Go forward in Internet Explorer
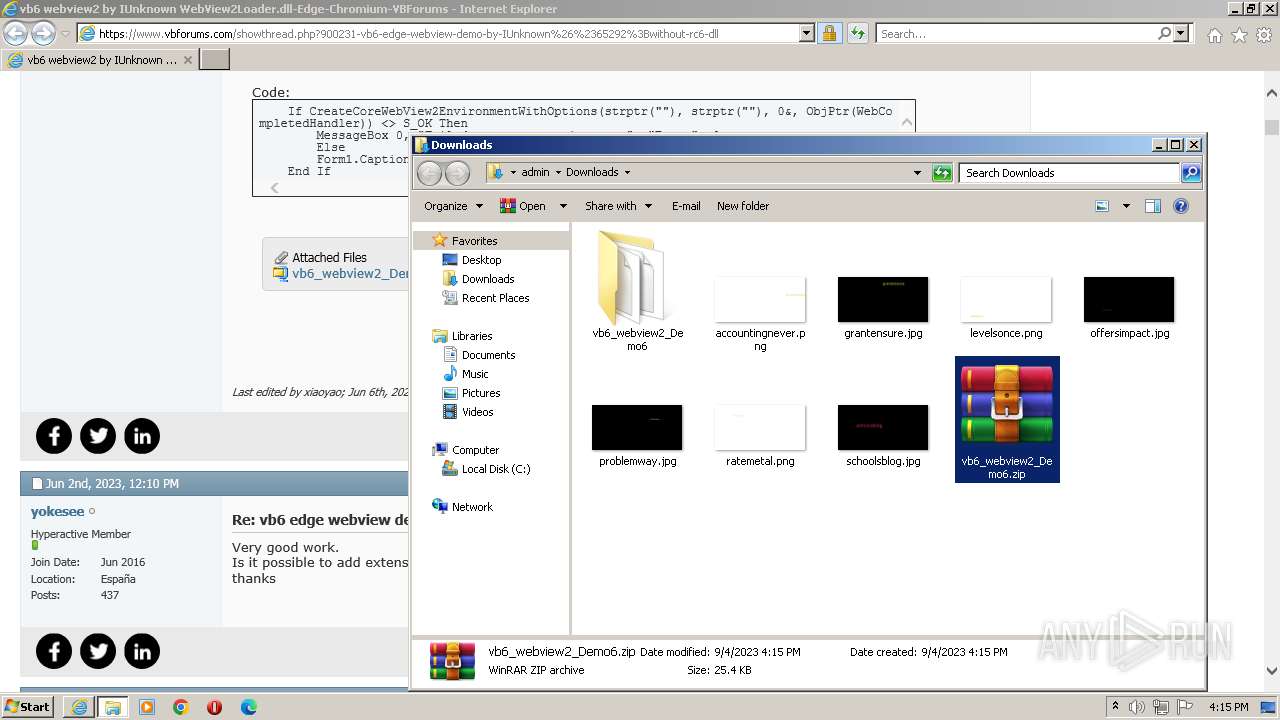This screenshot has height=720, width=1280. coord(43,33)
